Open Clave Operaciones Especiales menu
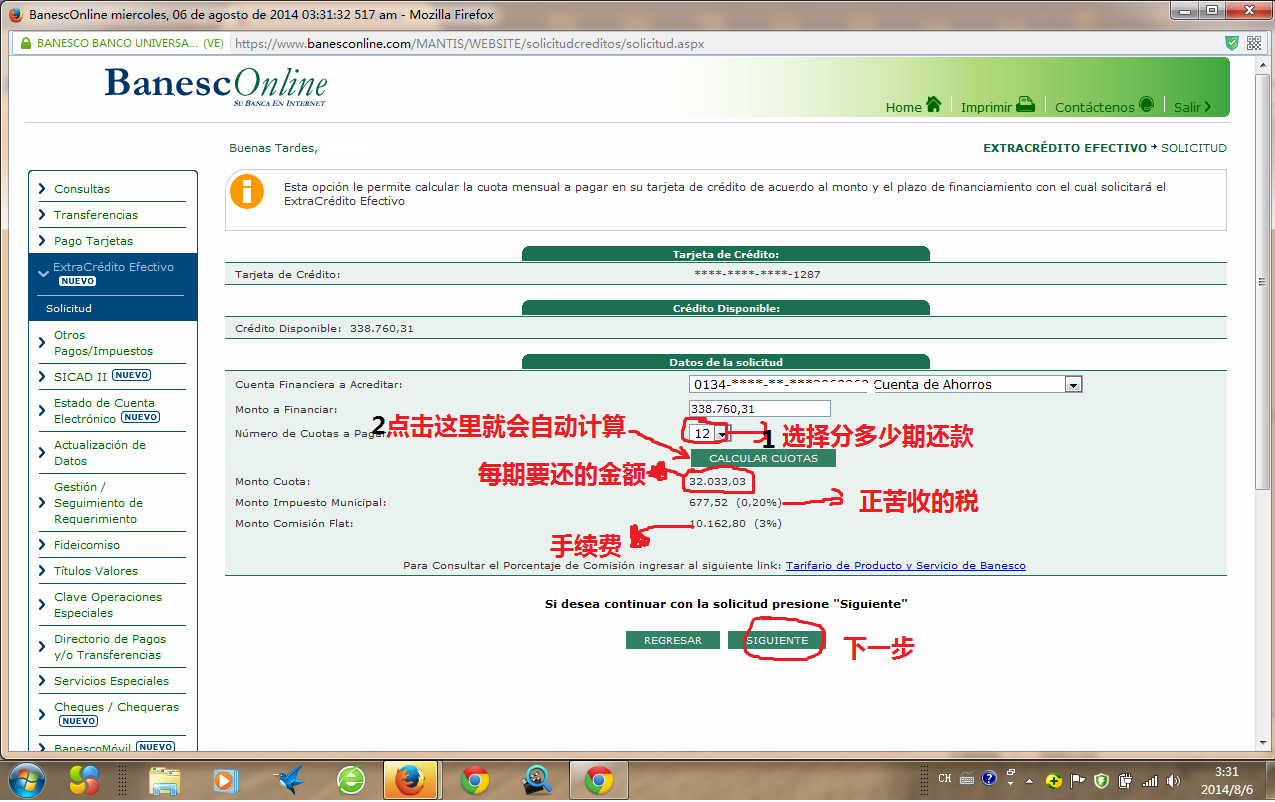This screenshot has height=802, width=1275. coord(108,605)
